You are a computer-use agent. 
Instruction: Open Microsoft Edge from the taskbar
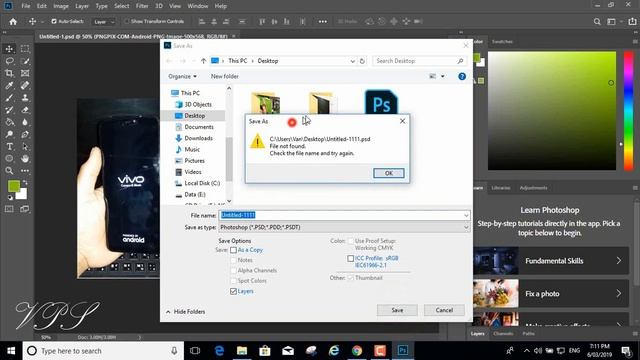click(219, 351)
